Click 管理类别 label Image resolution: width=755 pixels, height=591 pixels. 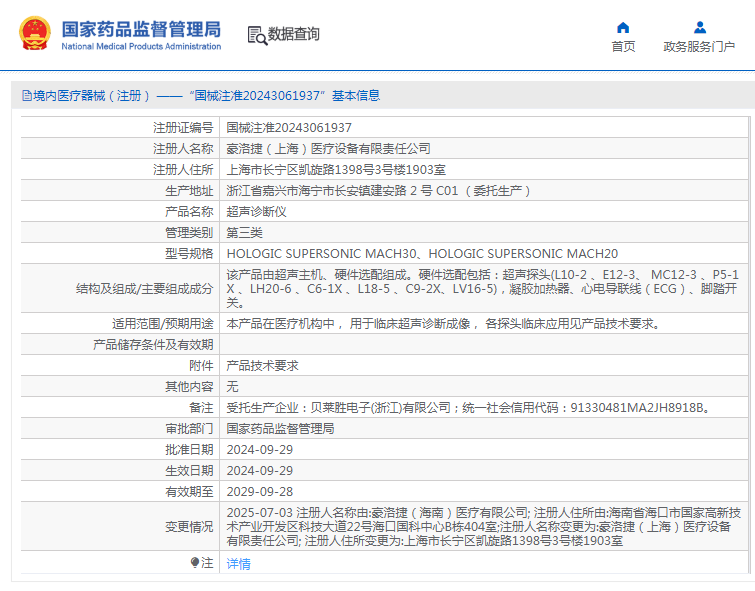click(189, 233)
